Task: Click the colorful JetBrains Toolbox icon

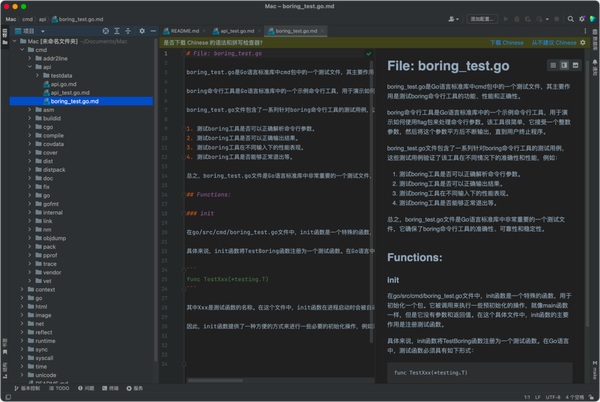Action: [x=593, y=19]
